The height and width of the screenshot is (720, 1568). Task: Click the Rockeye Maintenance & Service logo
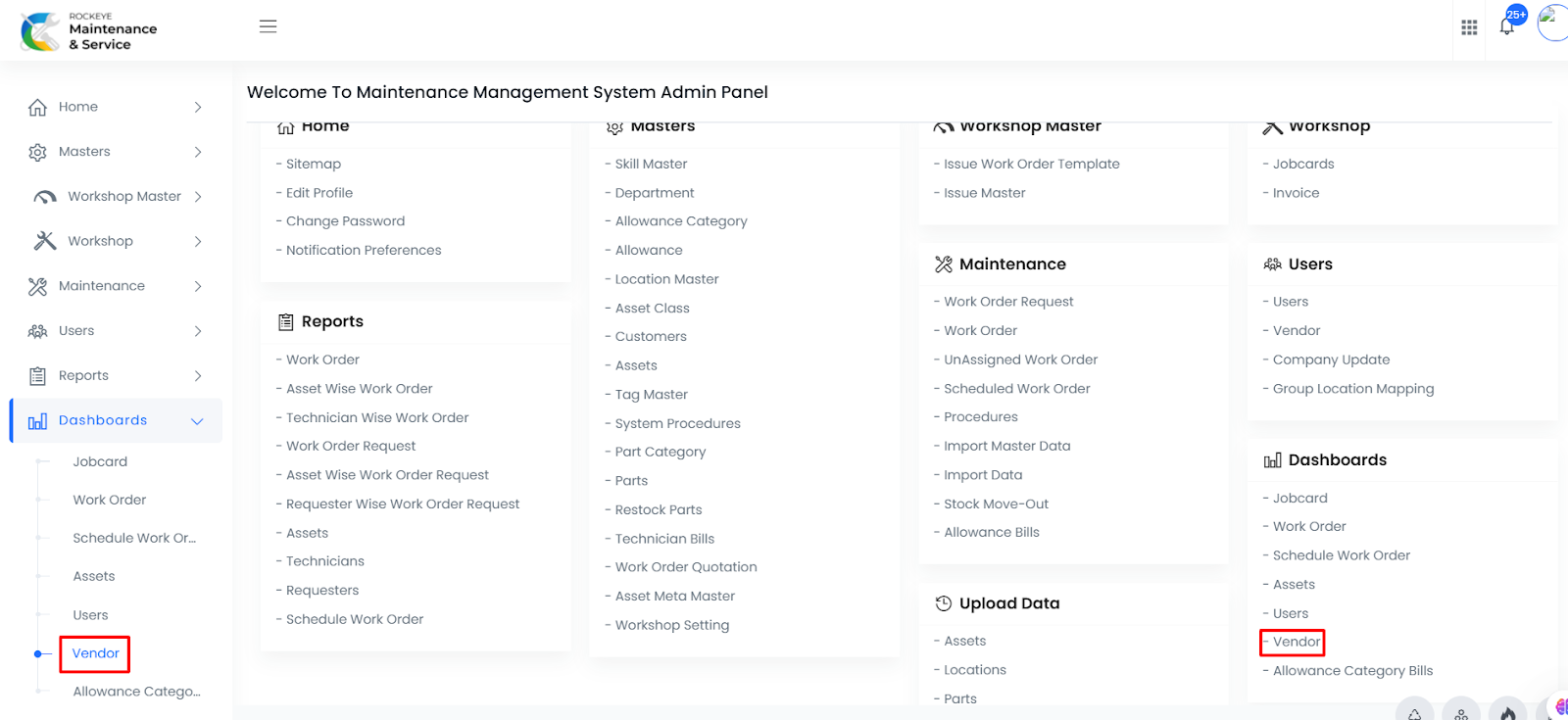coord(89,31)
